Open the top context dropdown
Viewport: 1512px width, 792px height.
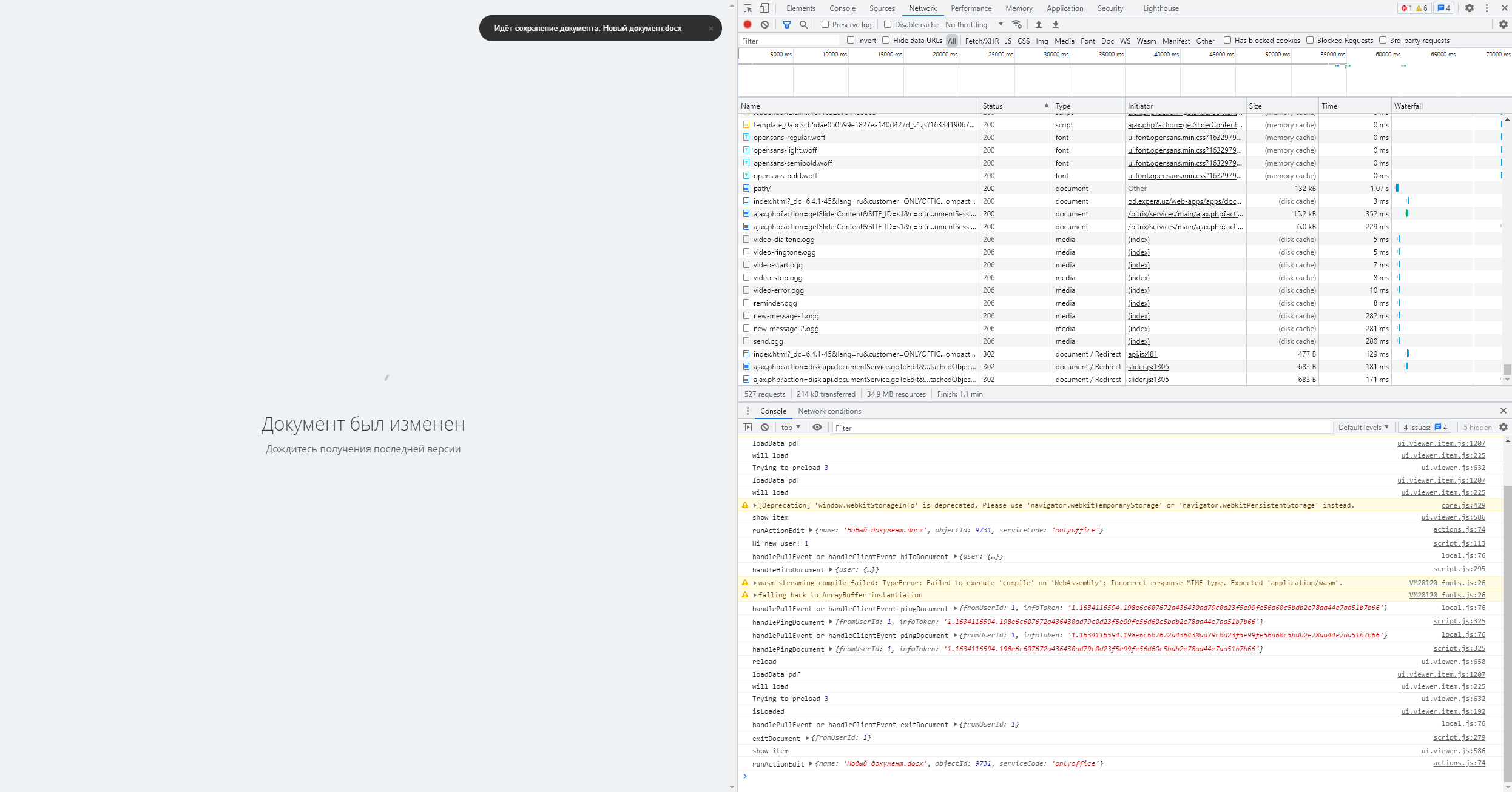791,428
